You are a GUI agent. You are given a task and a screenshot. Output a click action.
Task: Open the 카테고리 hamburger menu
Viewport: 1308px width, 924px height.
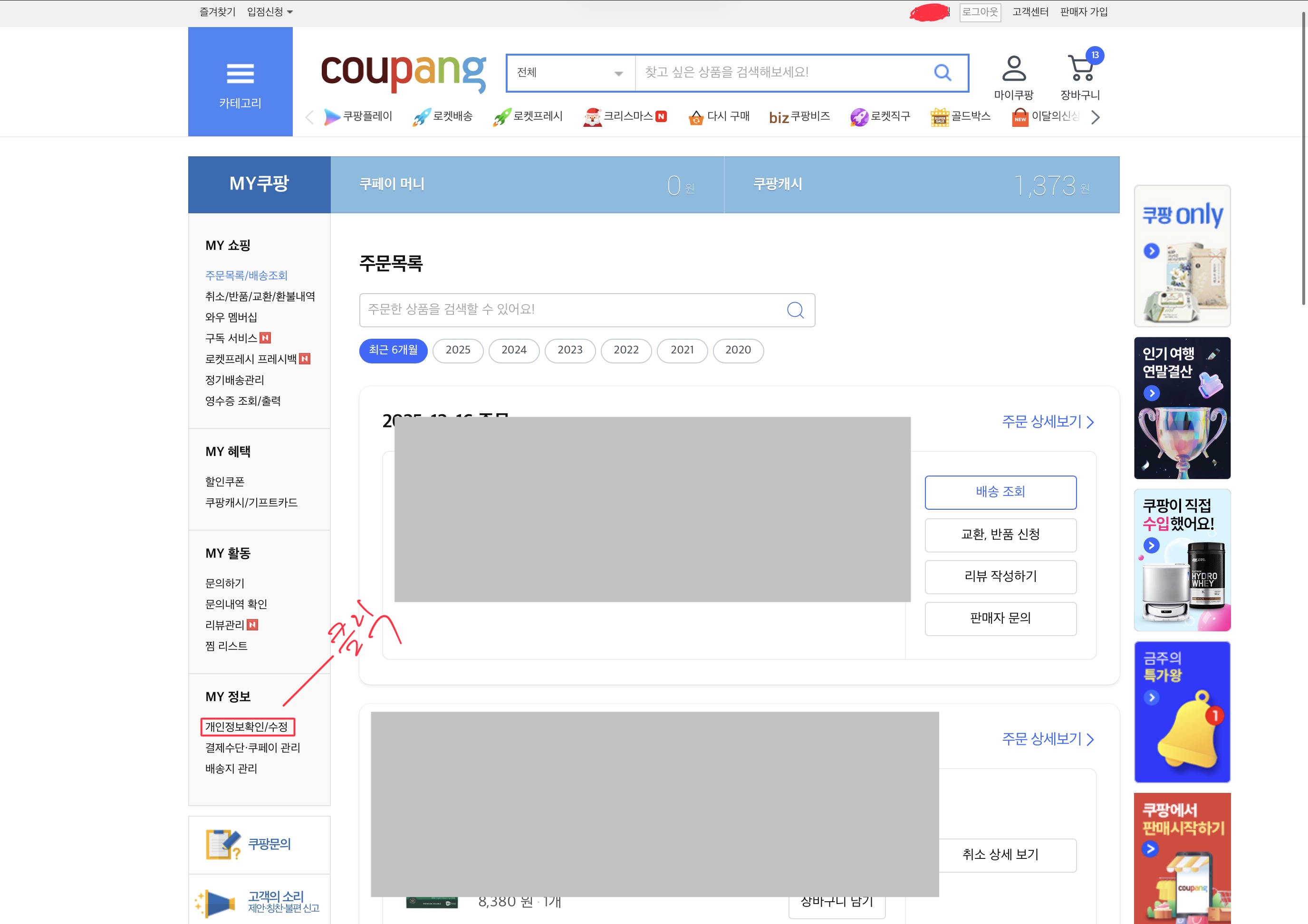[x=240, y=75]
